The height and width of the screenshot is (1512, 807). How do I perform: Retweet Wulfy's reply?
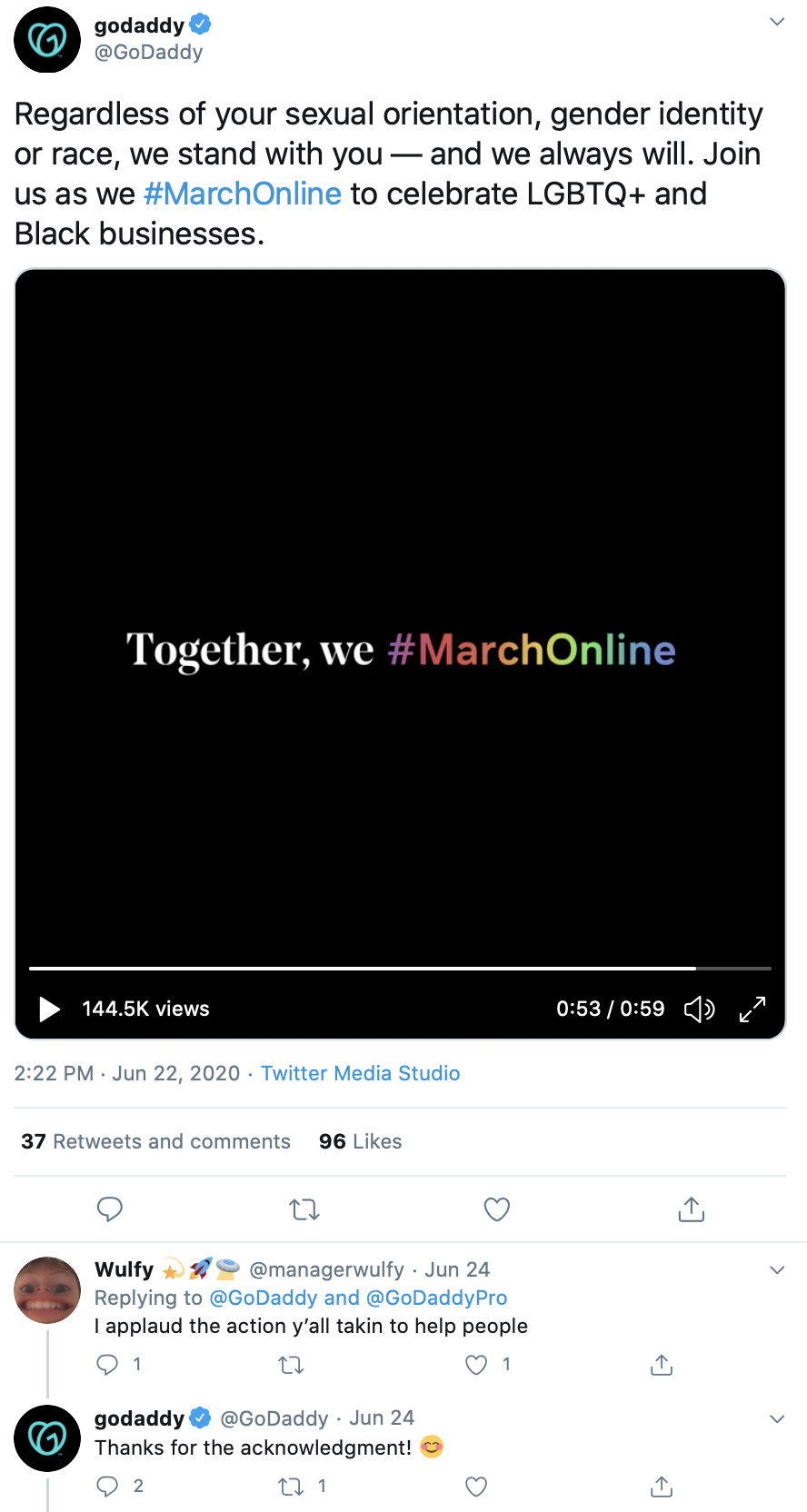click(x=291, y=1365)
